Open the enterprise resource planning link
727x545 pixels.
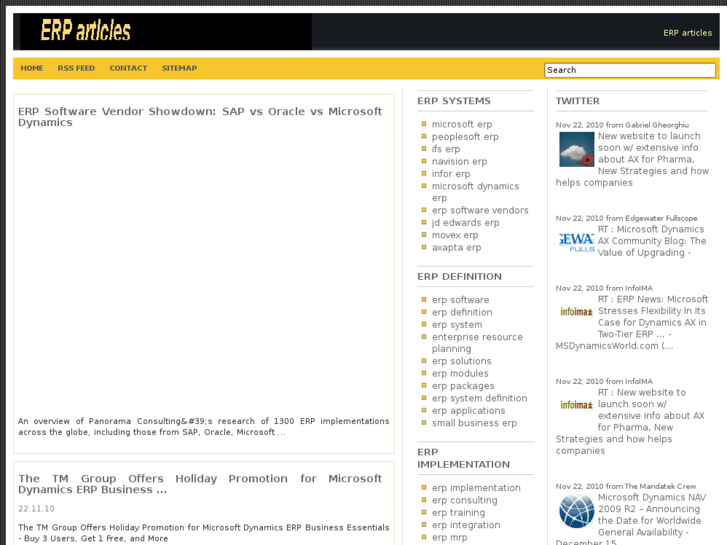[x=477, y=343]
